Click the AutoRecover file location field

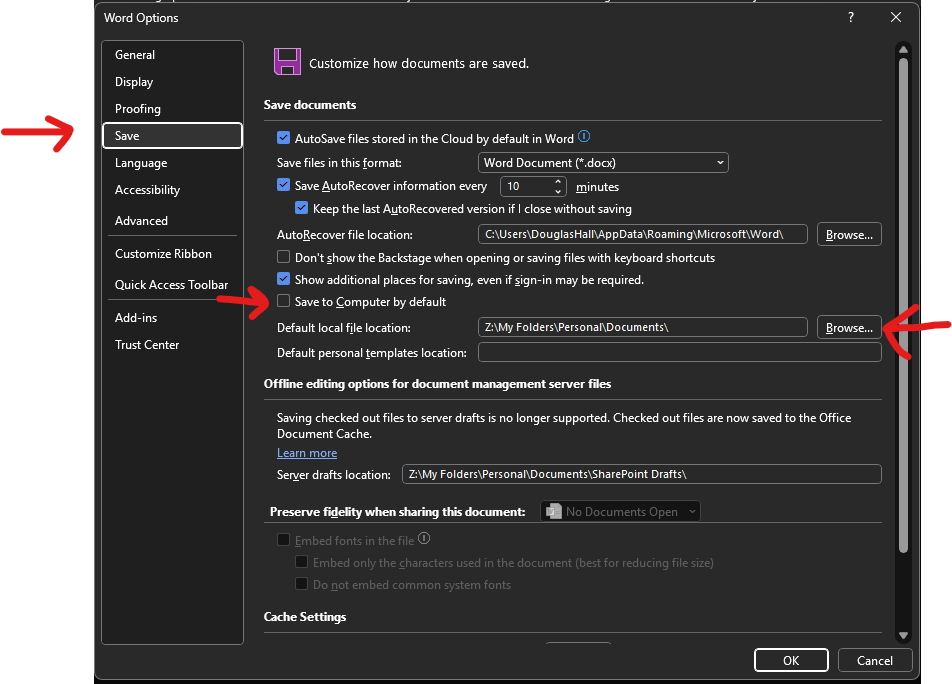click(643, 234)
